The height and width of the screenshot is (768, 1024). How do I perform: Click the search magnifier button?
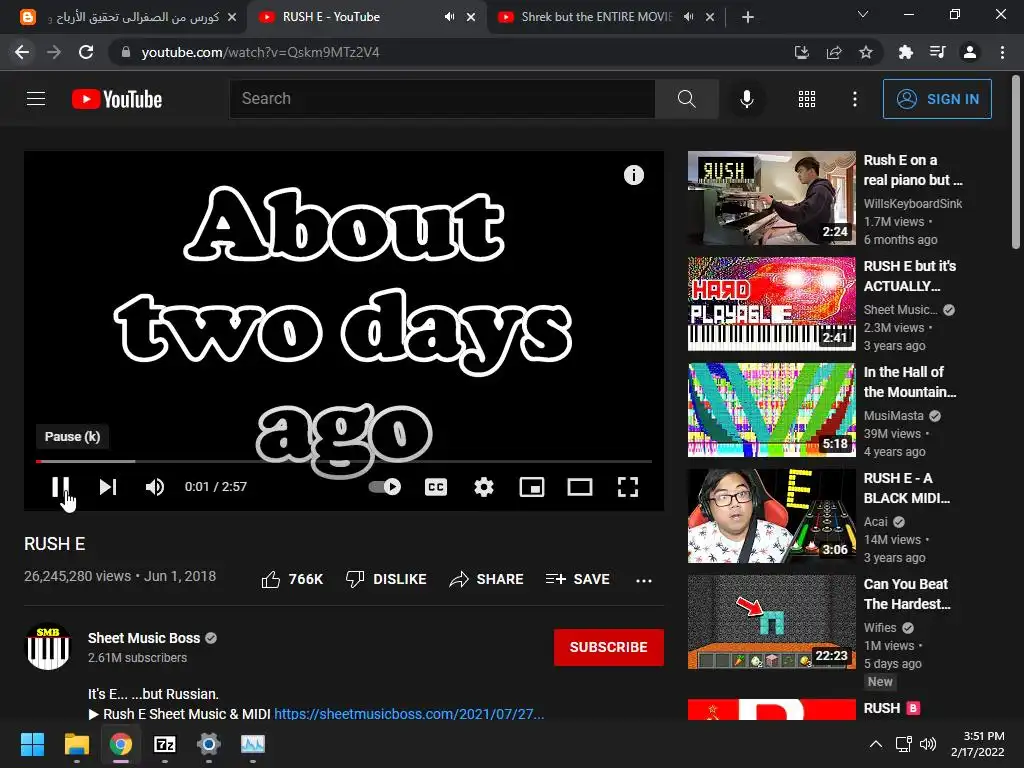pos(686,99)
